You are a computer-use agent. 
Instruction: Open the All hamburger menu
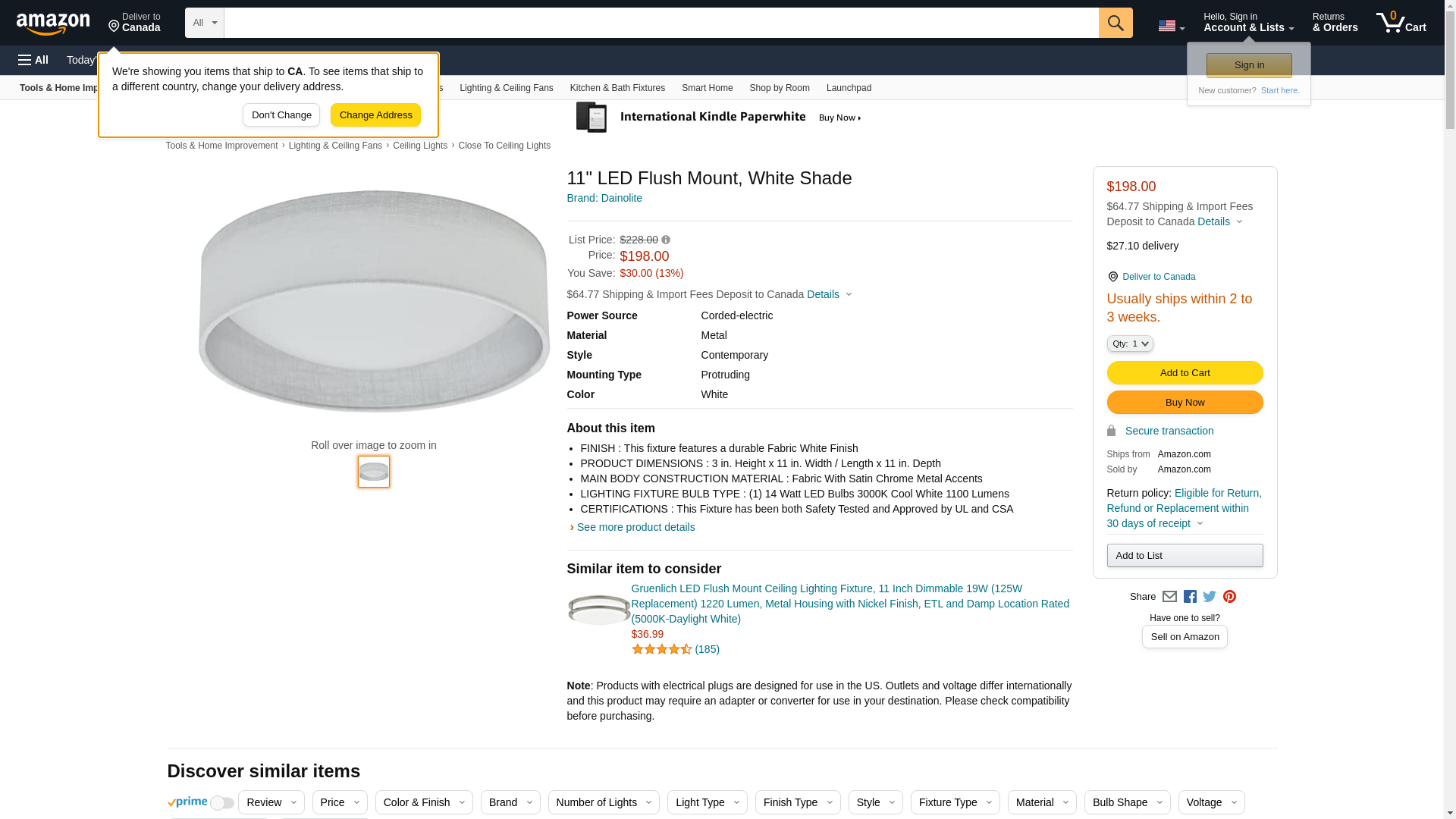(x=33, y=60)
